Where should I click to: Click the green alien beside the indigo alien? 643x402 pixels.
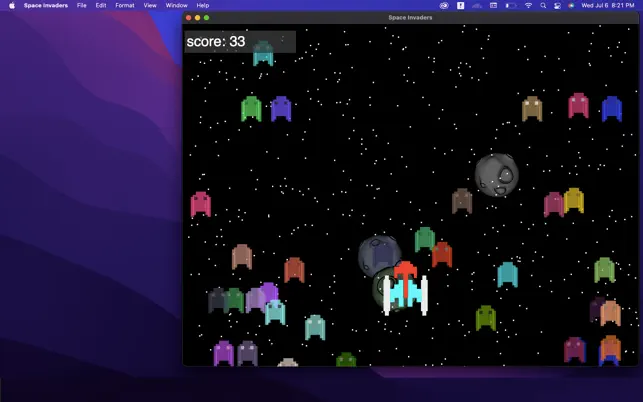251,109
